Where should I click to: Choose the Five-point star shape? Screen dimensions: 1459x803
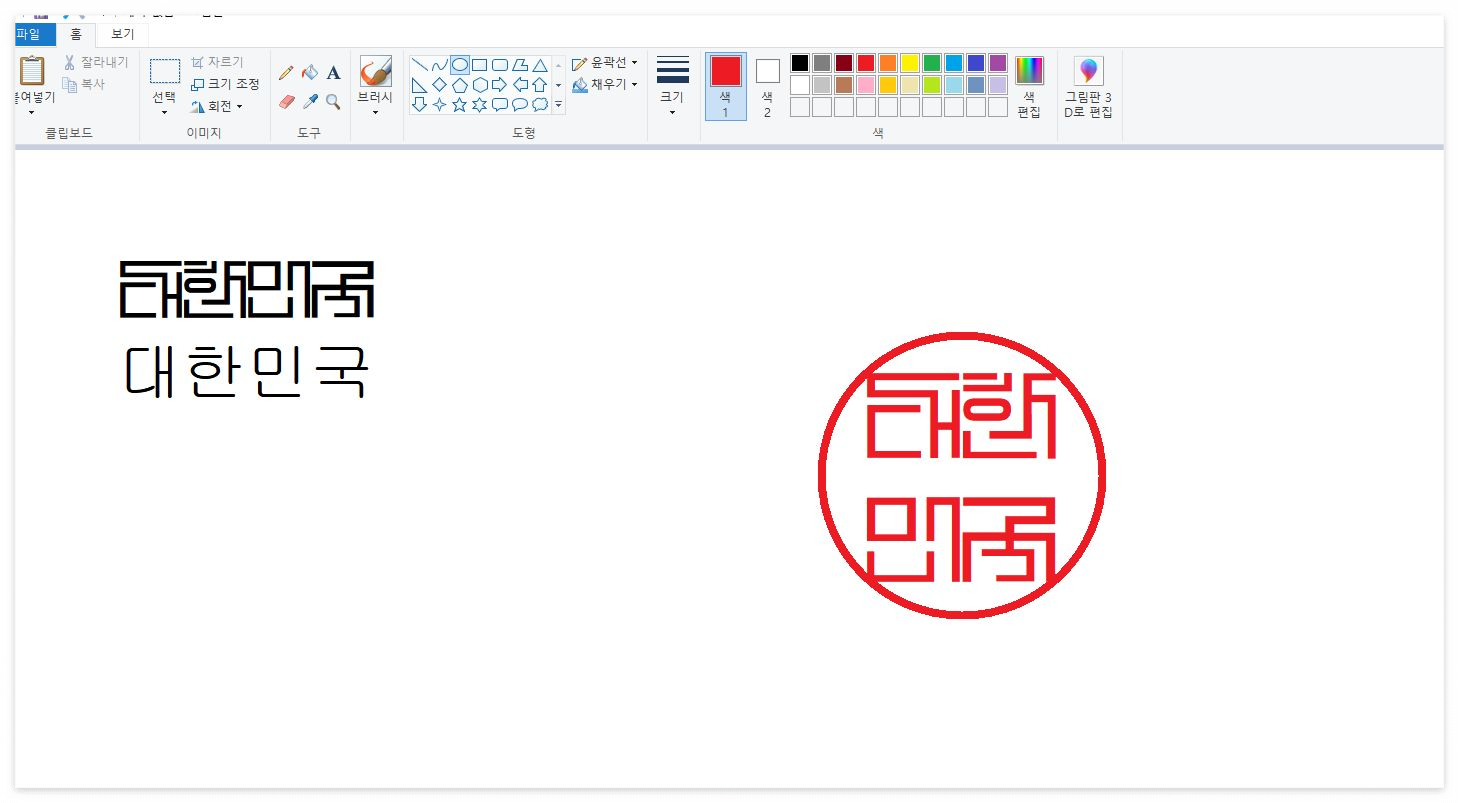tap(459, 105)
